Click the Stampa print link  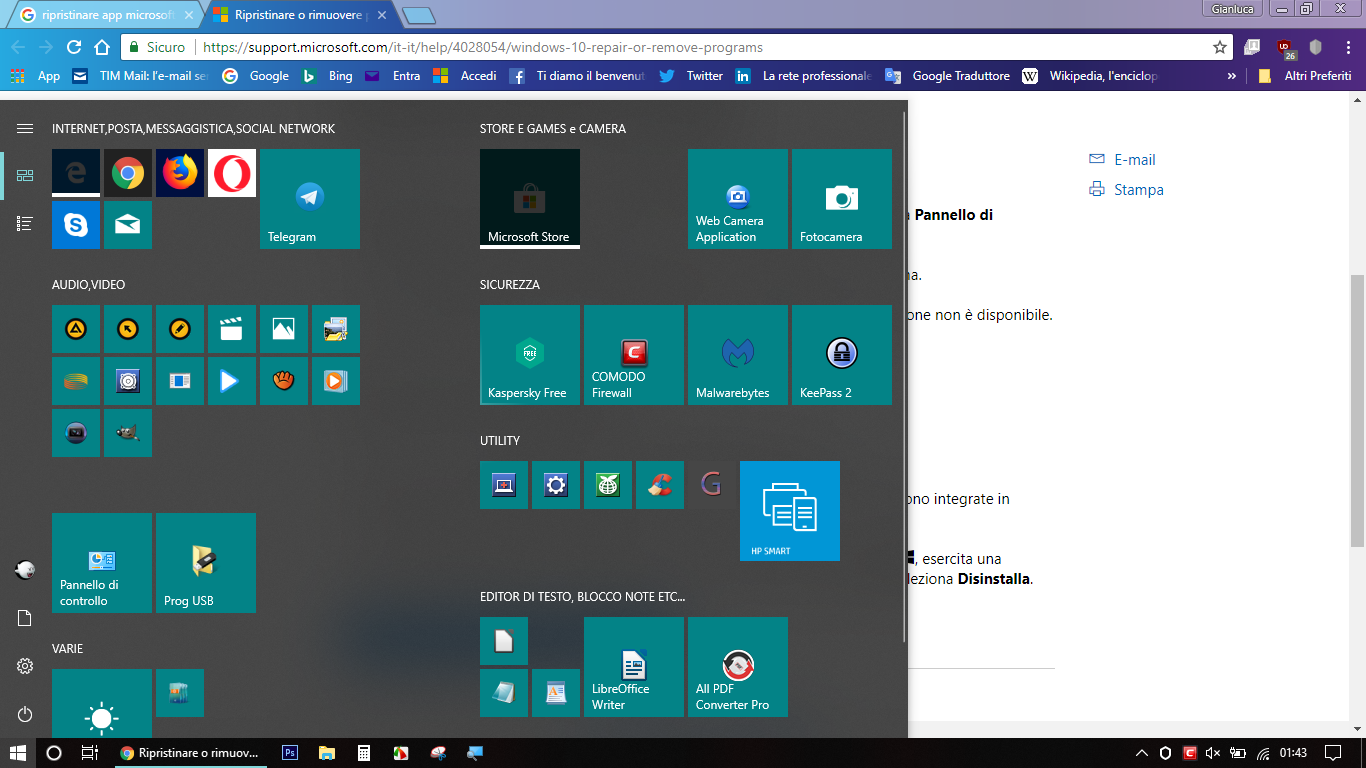coord(1126,190)
